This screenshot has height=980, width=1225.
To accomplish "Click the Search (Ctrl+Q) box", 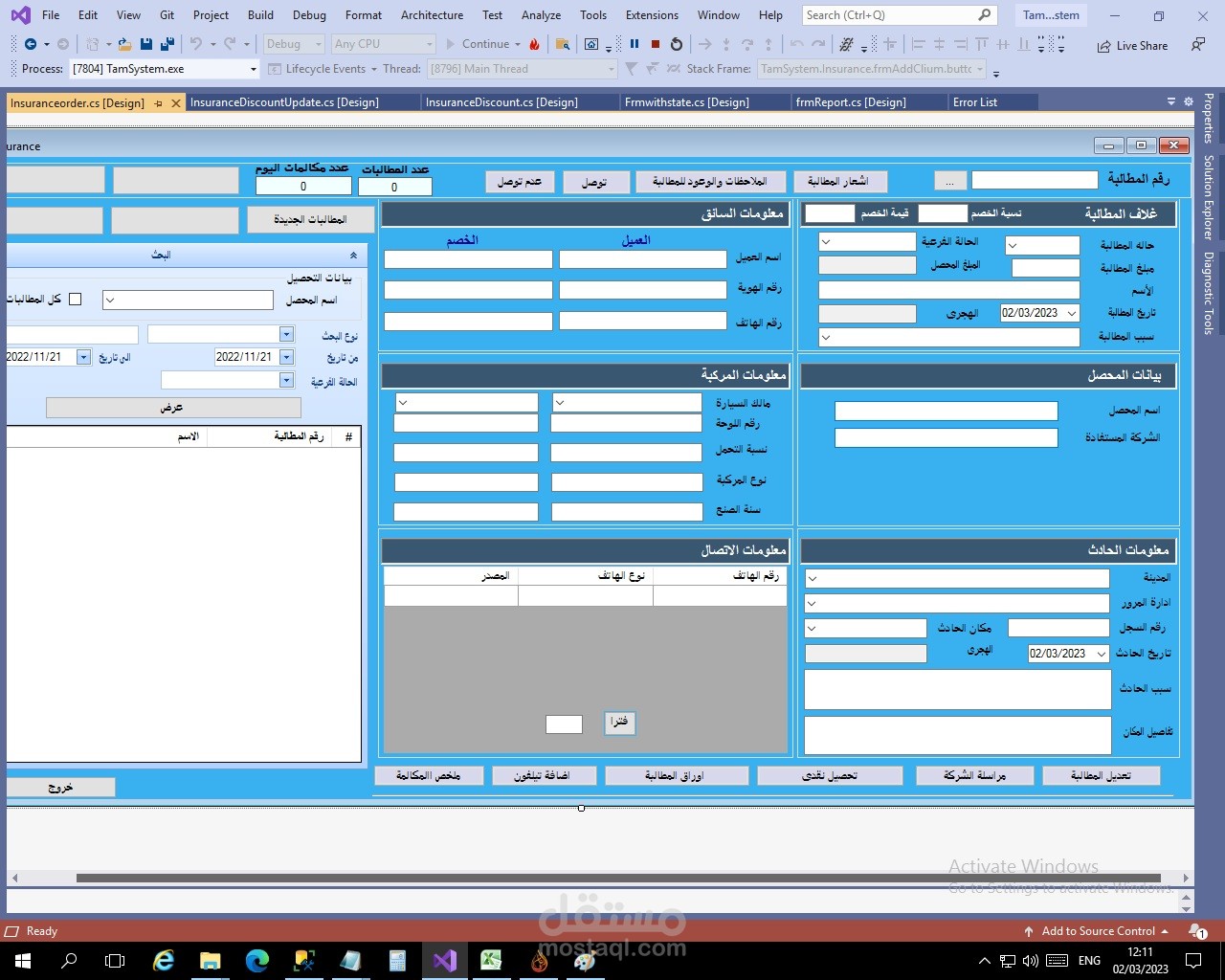I will pyautogui.click(x=899, y=15).
